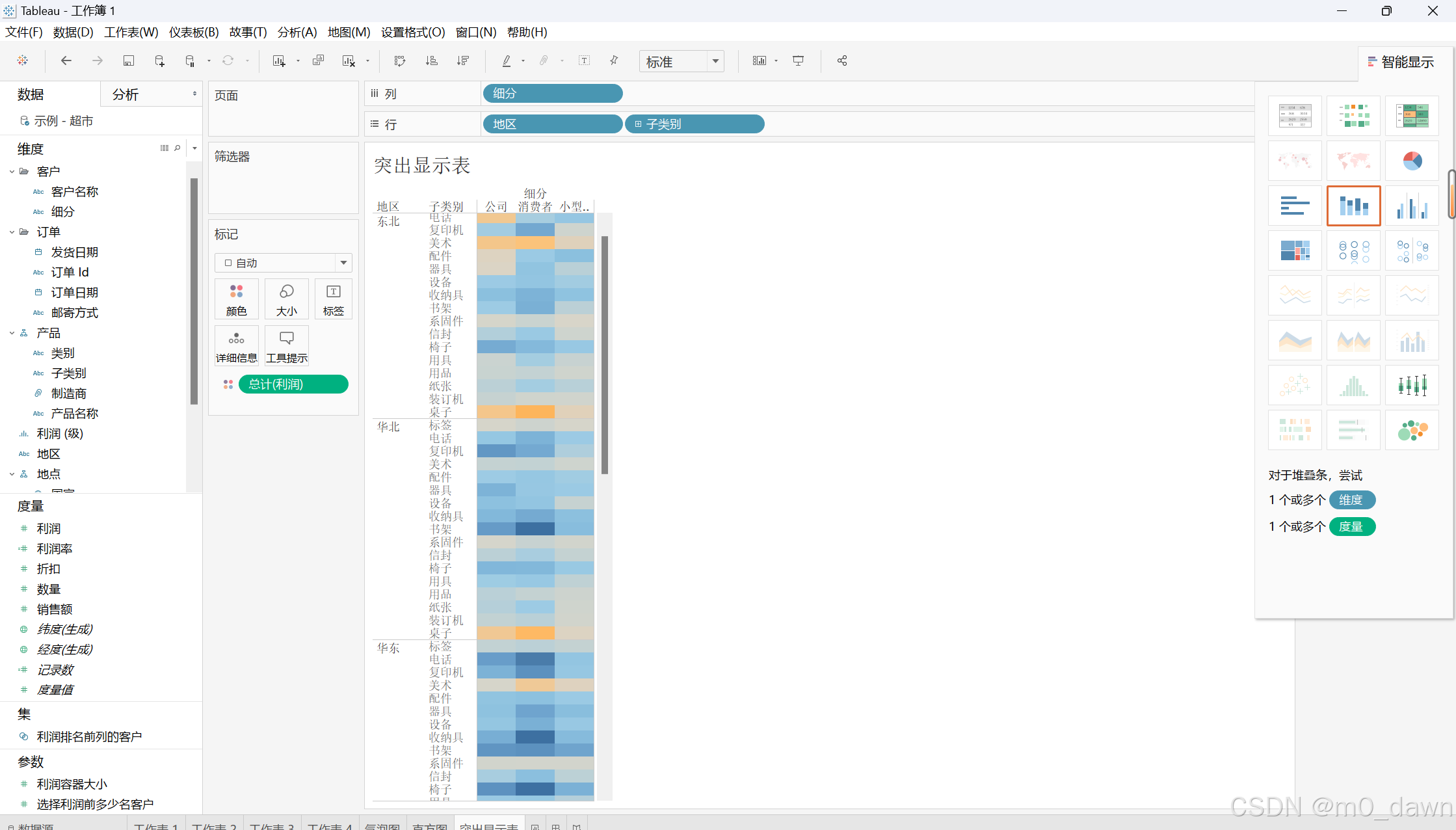The image size is (1456, 830).
Task: Click the Detail button in Marks card
Action: 236,345
